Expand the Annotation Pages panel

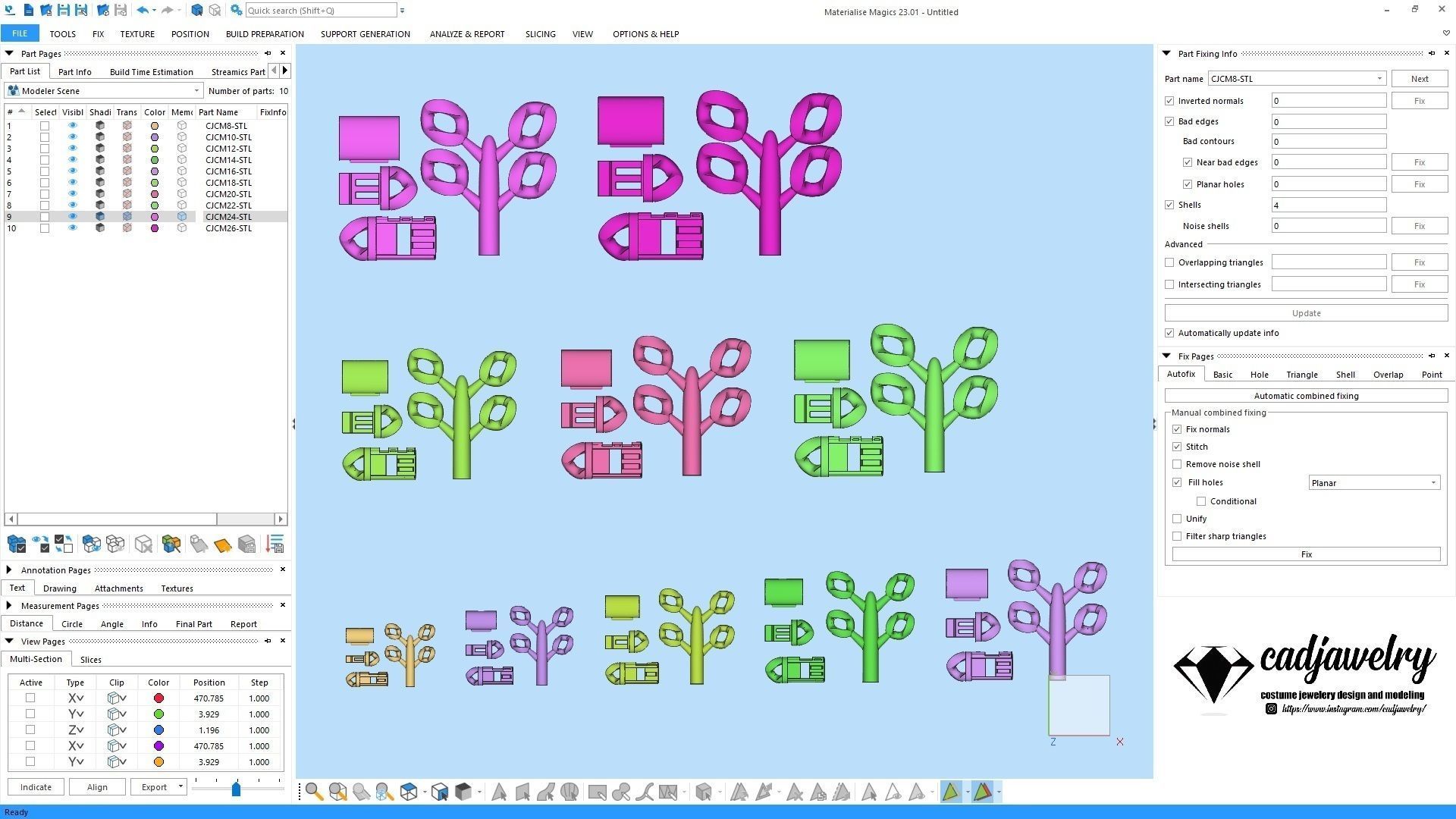click(9, 570)
